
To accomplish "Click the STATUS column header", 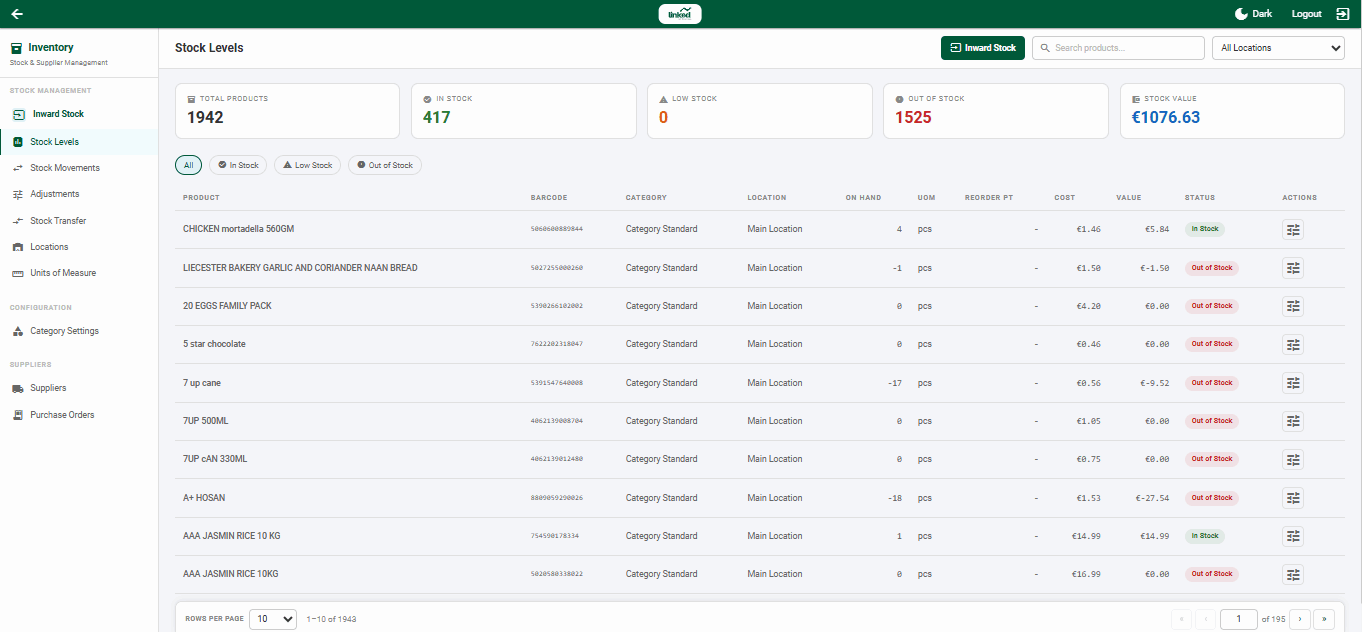I will click(1200, 198).
